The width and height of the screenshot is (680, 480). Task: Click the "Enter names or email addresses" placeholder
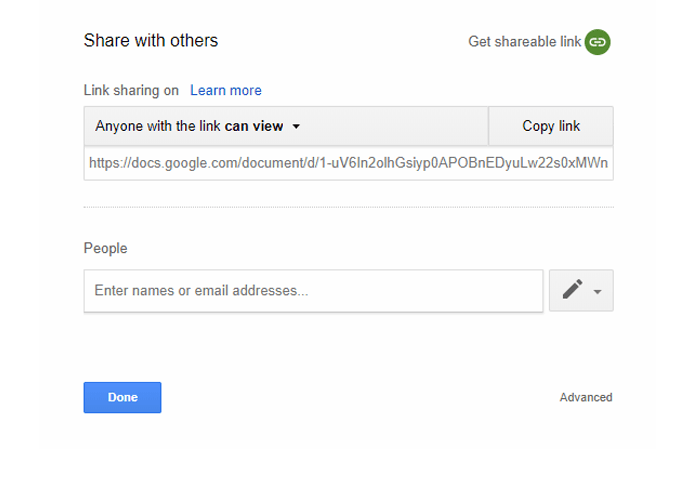pyautogui.click(x=201, y=291)
